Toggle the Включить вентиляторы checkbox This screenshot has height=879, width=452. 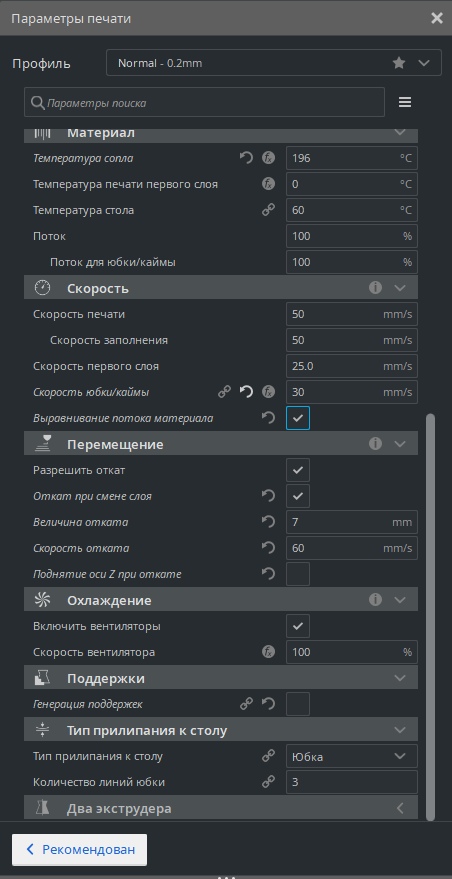(x=298, y=626)
